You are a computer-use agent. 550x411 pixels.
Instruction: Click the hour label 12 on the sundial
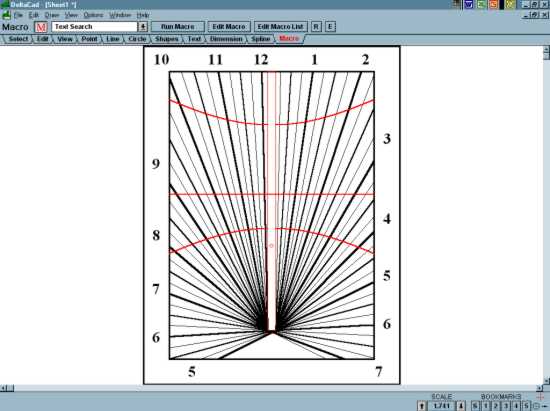pos(261,60)
